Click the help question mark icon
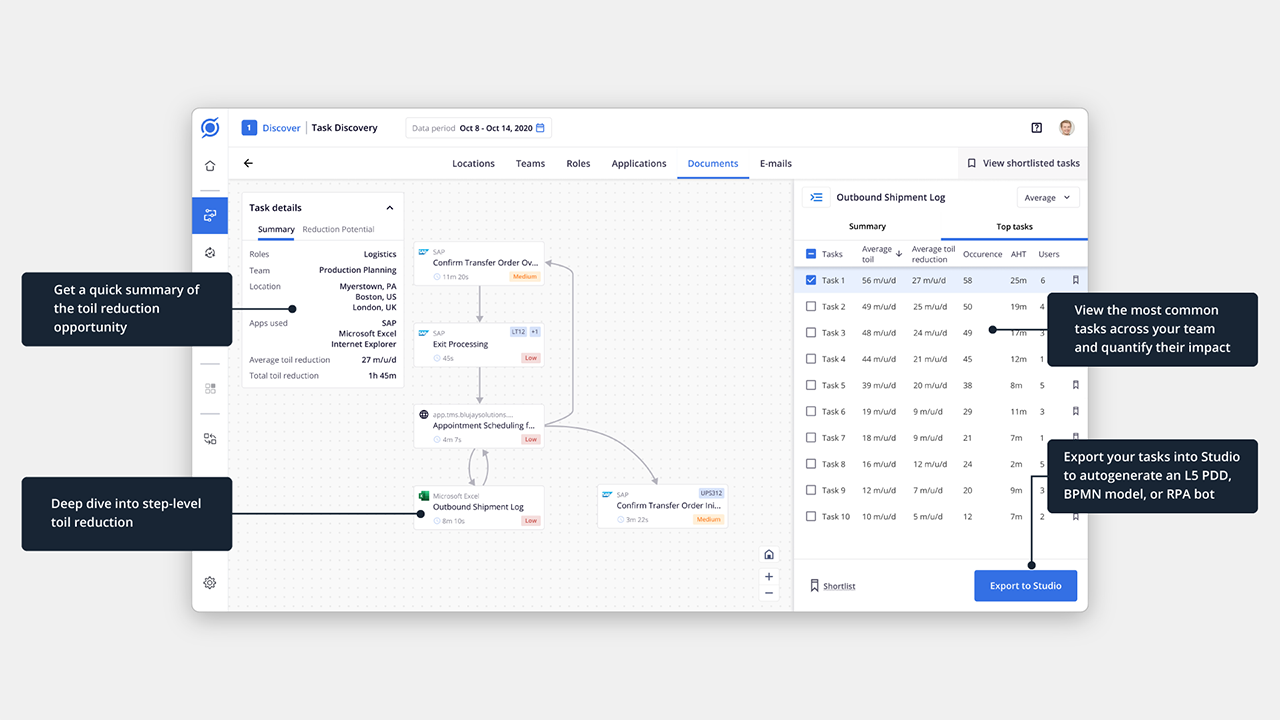Screen dimensions: 1280x720 (1037, 128)
